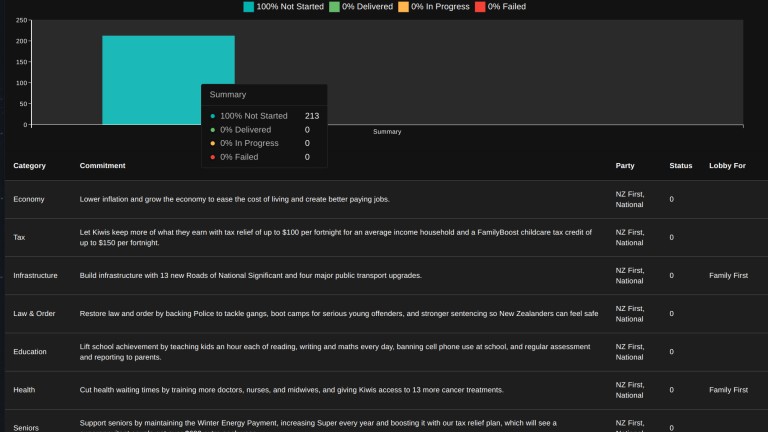Toggle the red 0% Failed legend swatch

tap(480, 7)
